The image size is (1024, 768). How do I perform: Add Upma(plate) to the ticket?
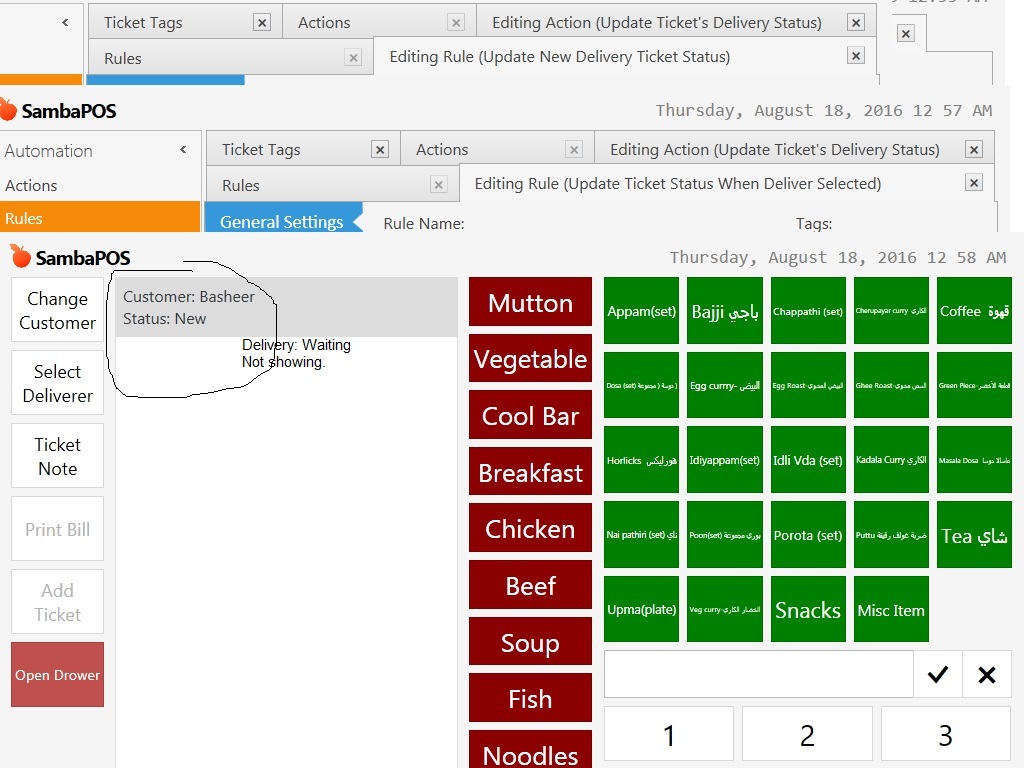[x=641, y=609]
